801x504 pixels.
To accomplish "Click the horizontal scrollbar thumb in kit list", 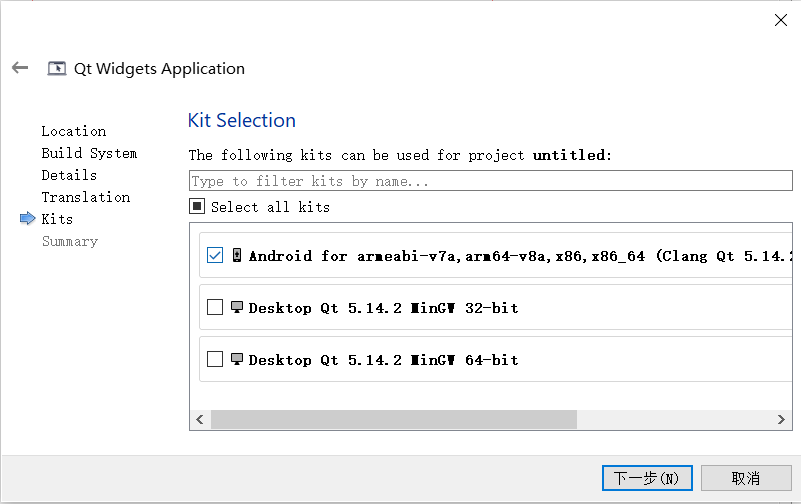I will click(394, 419).
